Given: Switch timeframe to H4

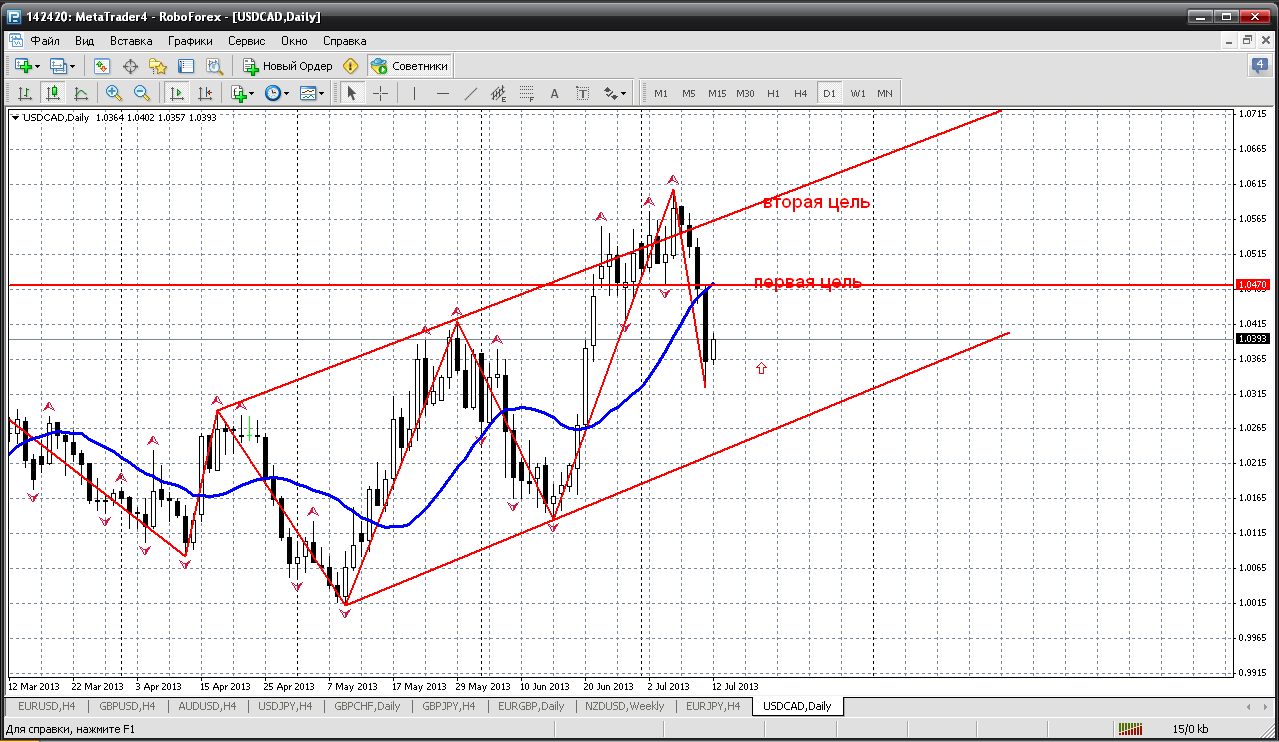Looking at the screenshot, I should coord(801,93).
